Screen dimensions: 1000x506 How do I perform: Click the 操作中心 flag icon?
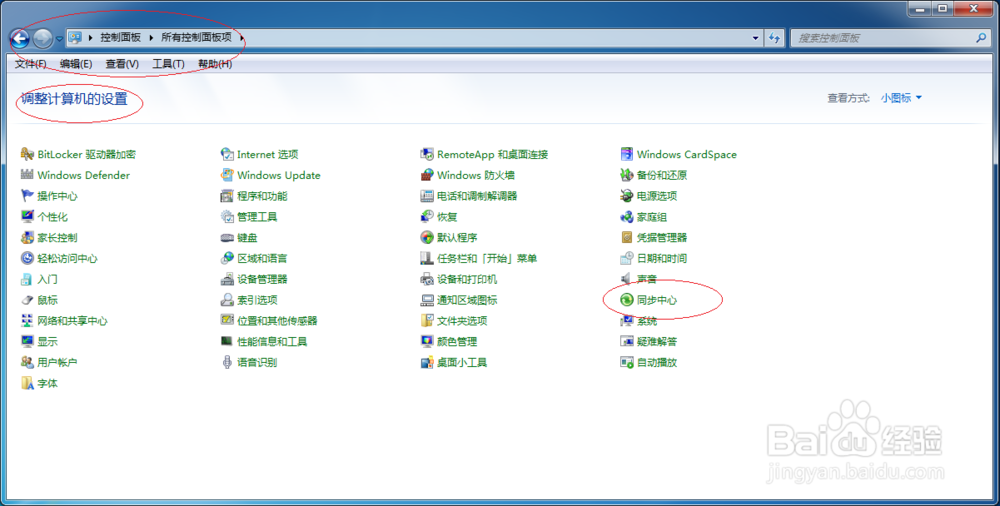pyautogui.click(x=27, y=196)
